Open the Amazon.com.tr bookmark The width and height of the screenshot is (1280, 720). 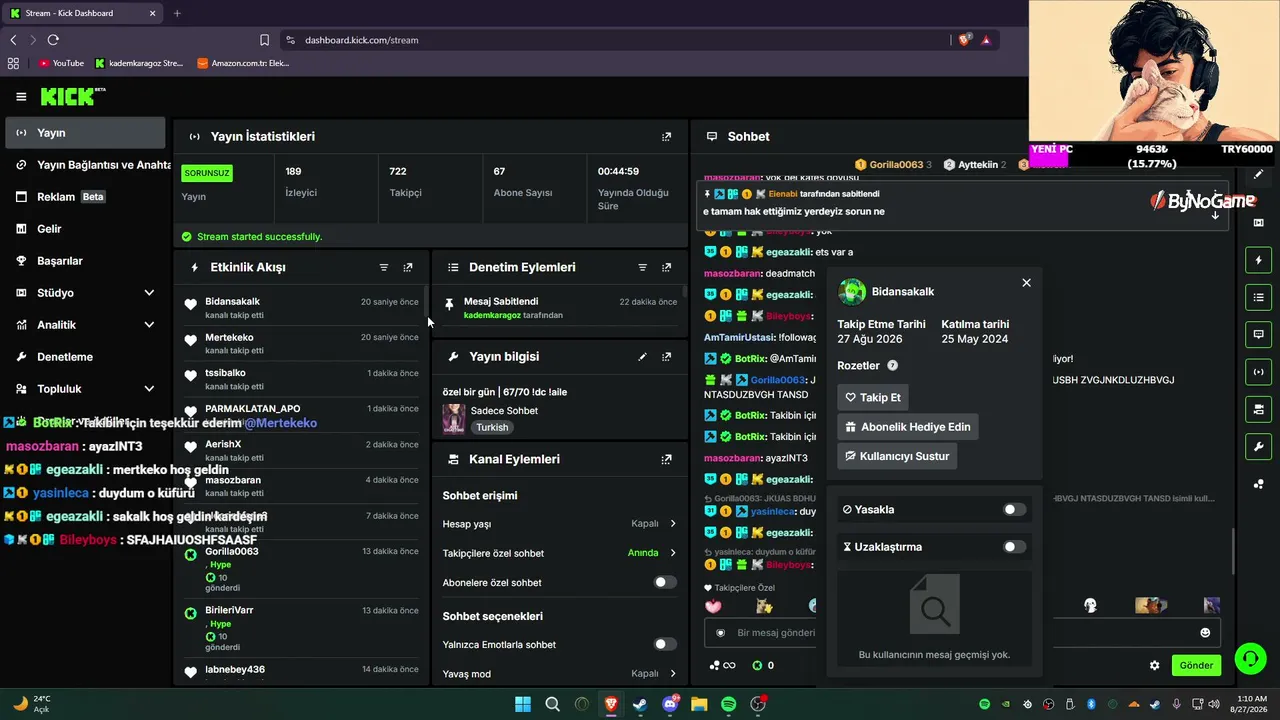[x=243, y=63]
